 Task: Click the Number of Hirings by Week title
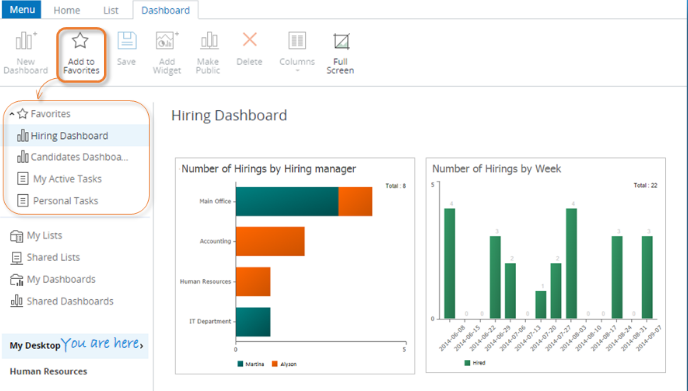[496, 169]
